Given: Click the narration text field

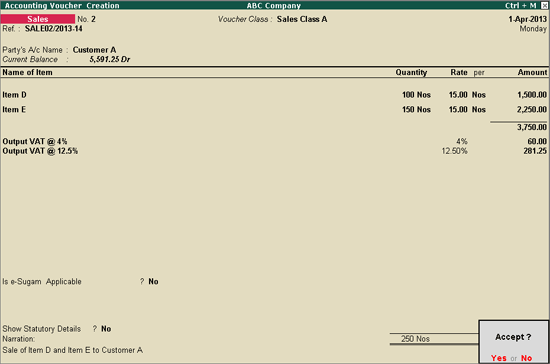Looking at the screenshot, I should tap(73, 350).
